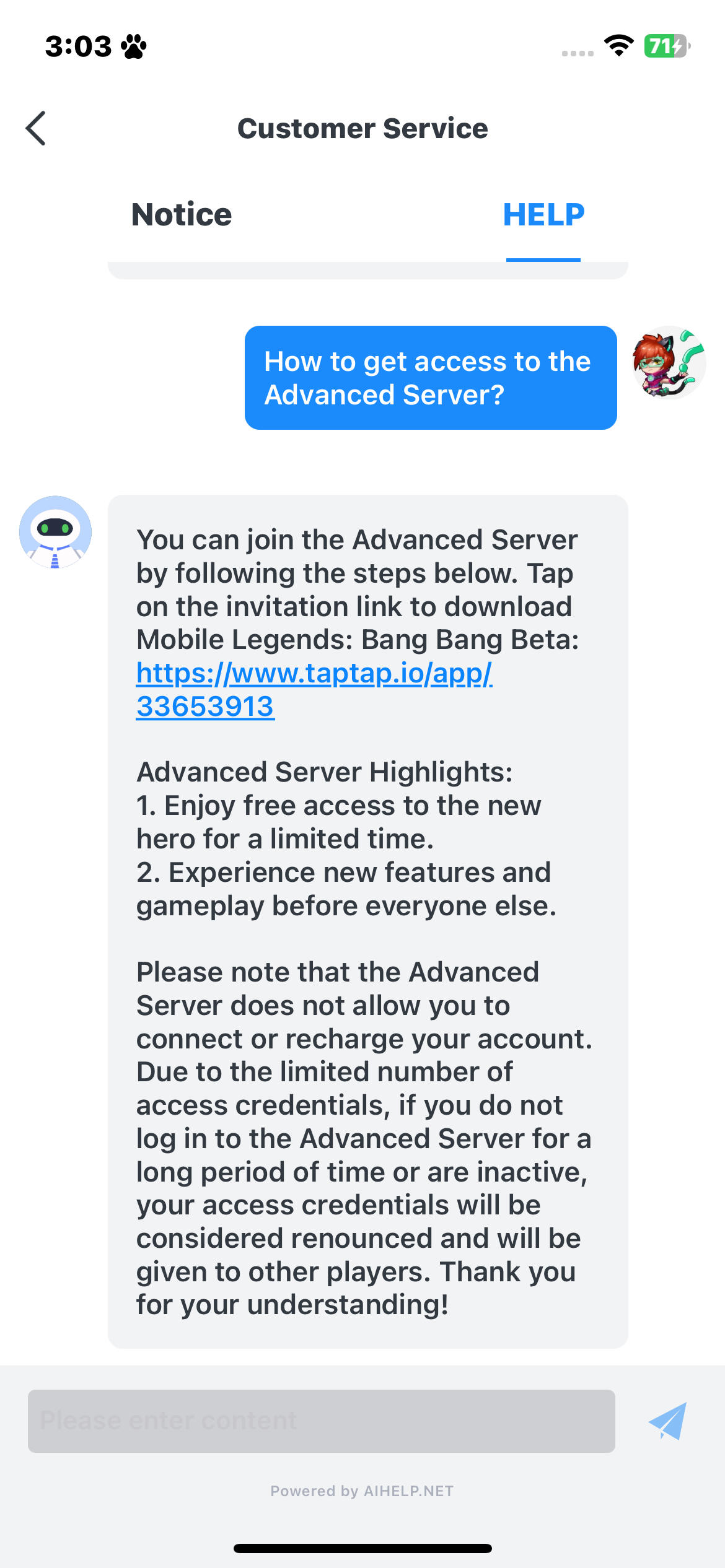Focus the 'Please enter content' input field
725x1568 pixels.
click(x=321, y=1421)
